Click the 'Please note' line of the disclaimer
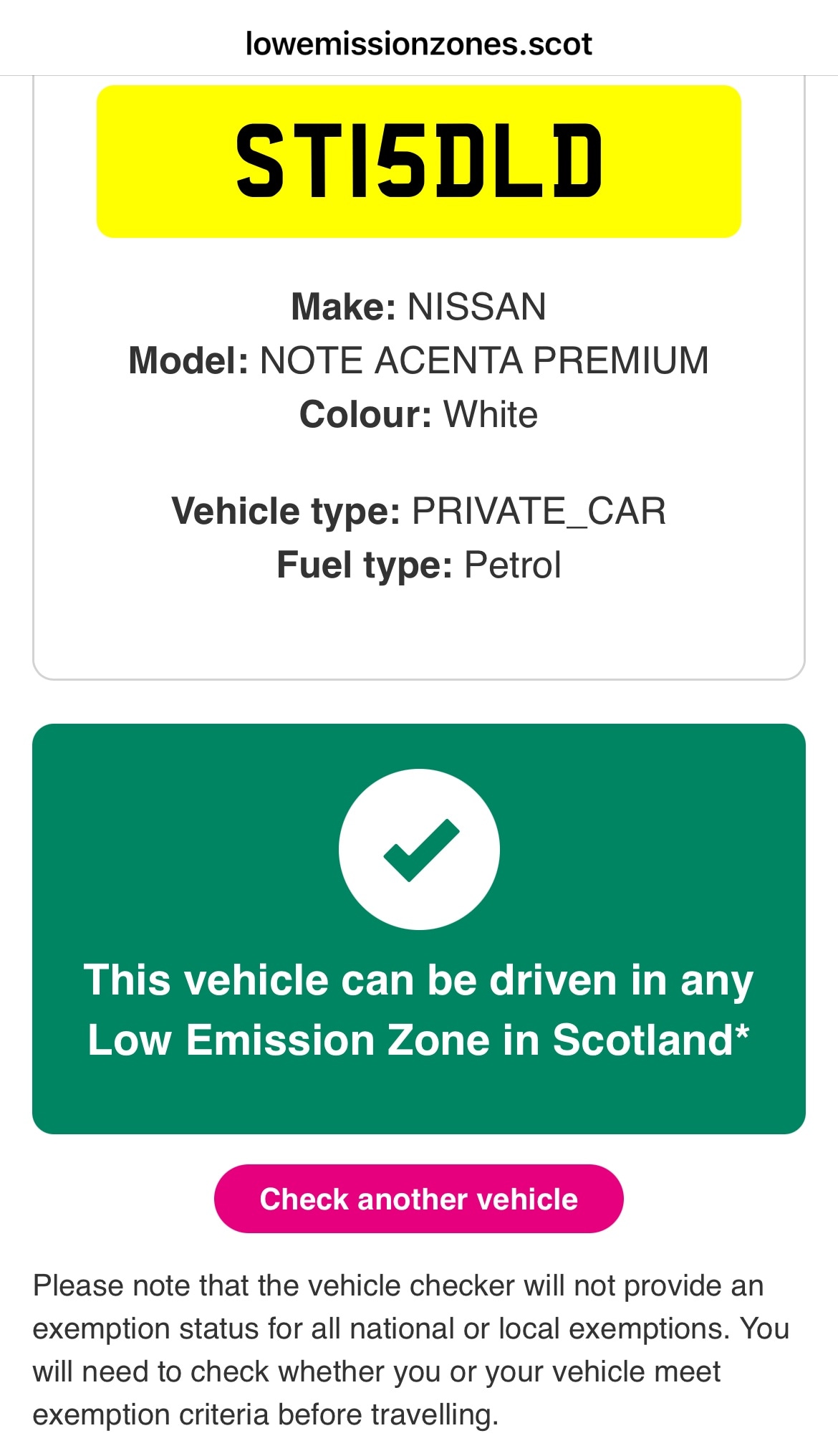This screenshot has height=1456, width=838. [398, 1286]
